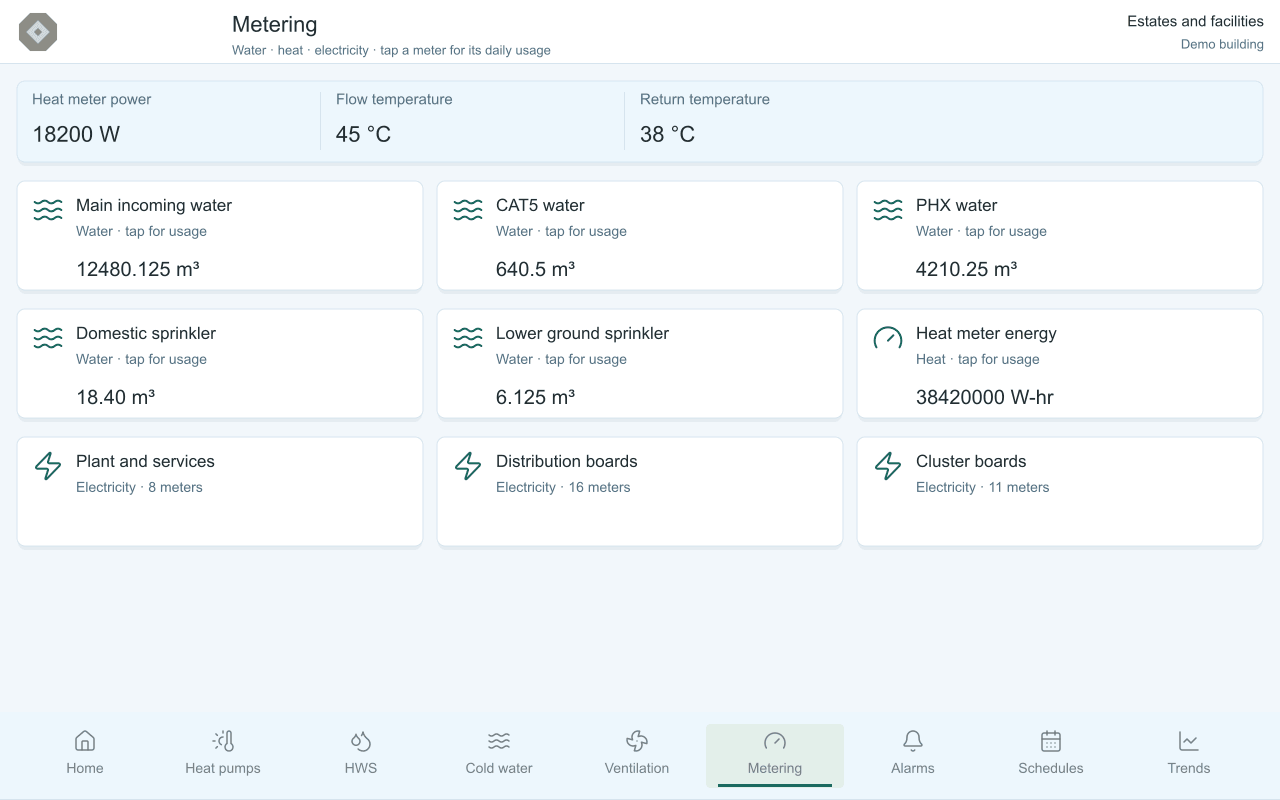This screenshot has width=1280, height=800.
Task: Click the Home house icon
Action: click(85, 741)
